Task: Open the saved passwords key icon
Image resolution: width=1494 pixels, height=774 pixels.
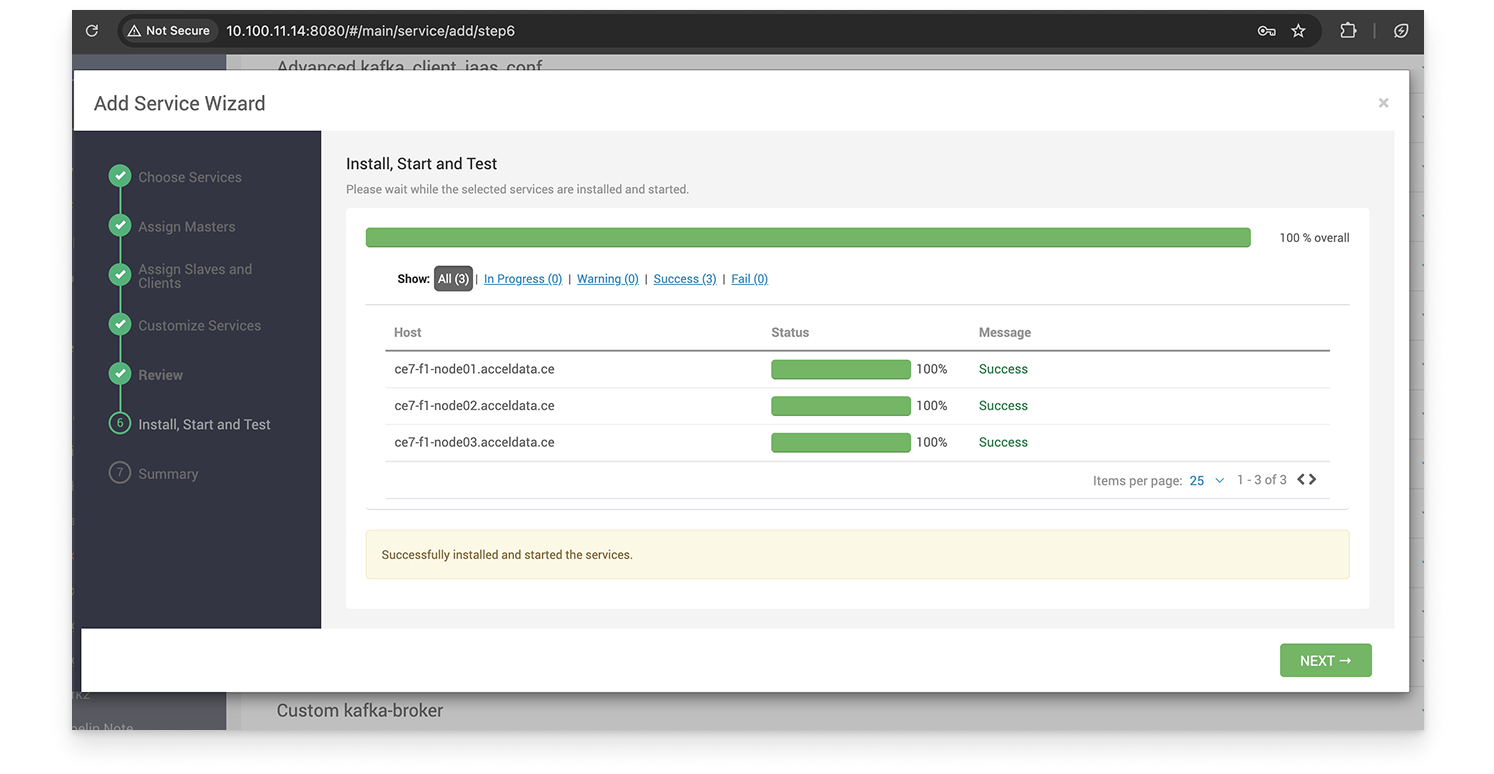Action: click(1266, 31)
